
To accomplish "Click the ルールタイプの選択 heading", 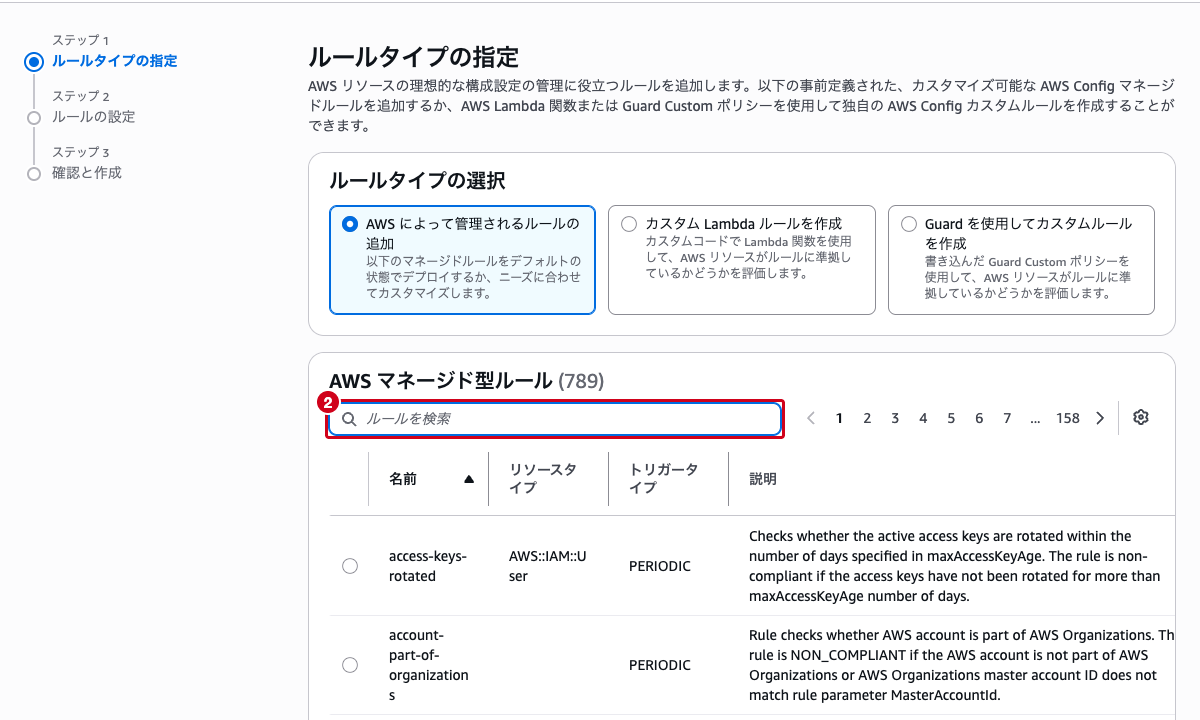I will click(x=417, y=181).
